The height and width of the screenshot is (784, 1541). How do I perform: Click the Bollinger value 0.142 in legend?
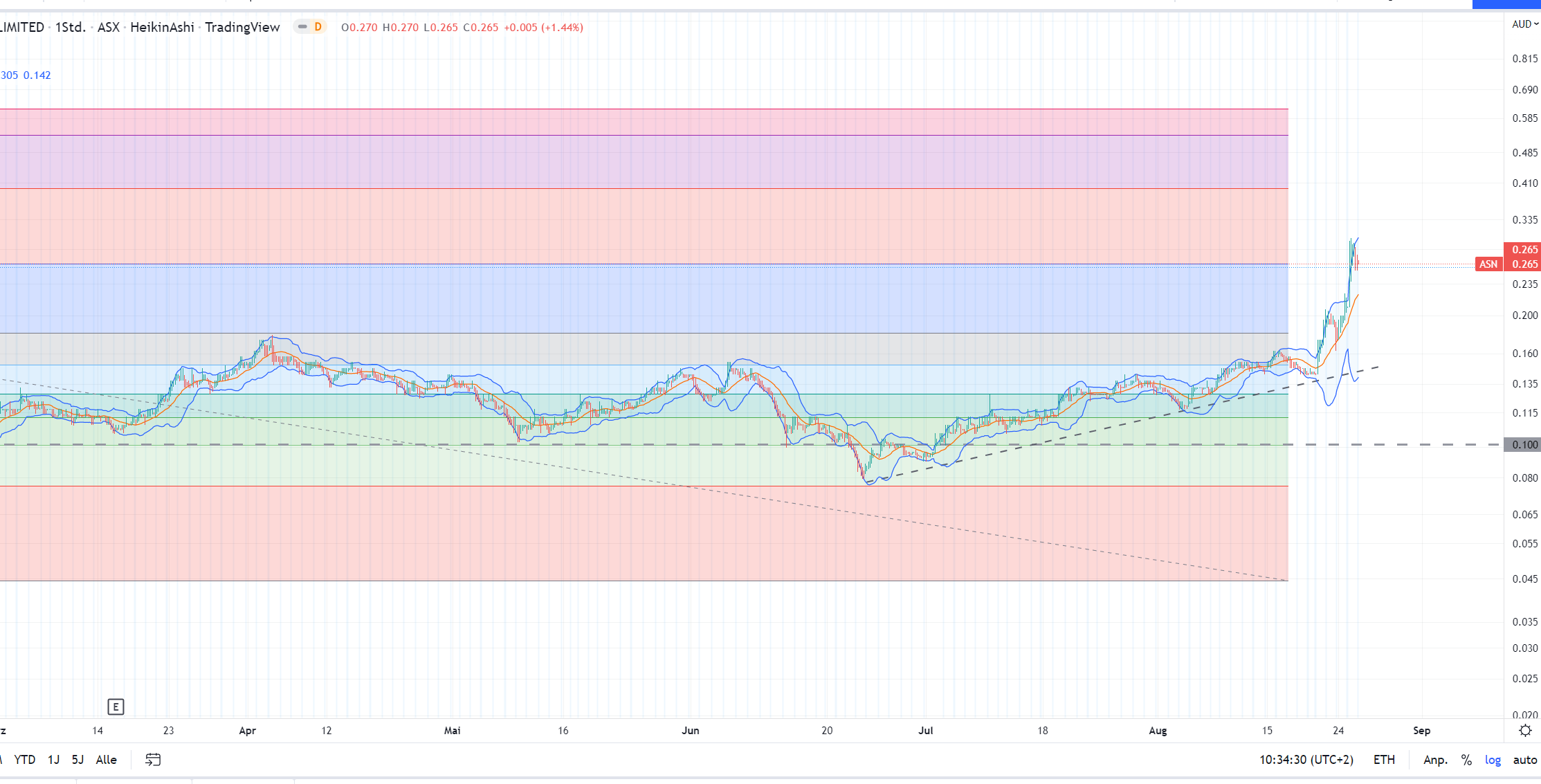(x=37, y=75)
